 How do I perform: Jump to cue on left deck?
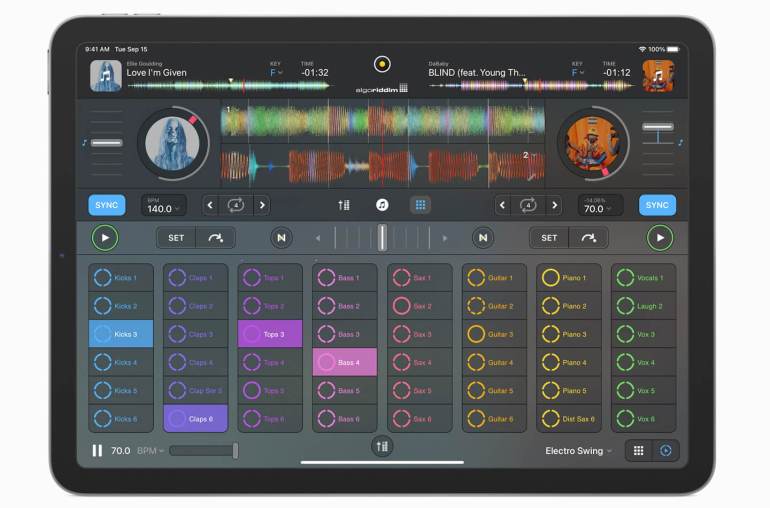click(216, 238)
